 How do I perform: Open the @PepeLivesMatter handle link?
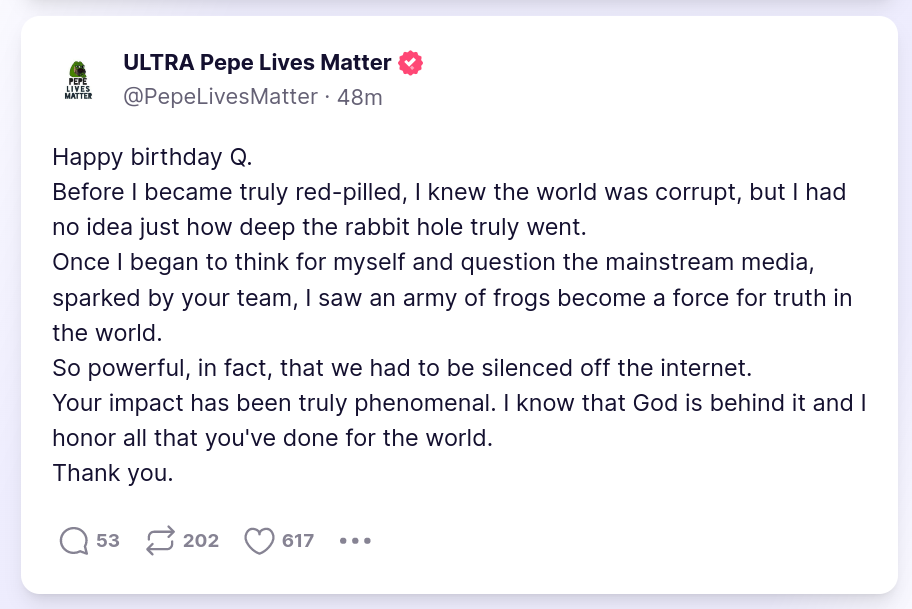tap(220, 97)
